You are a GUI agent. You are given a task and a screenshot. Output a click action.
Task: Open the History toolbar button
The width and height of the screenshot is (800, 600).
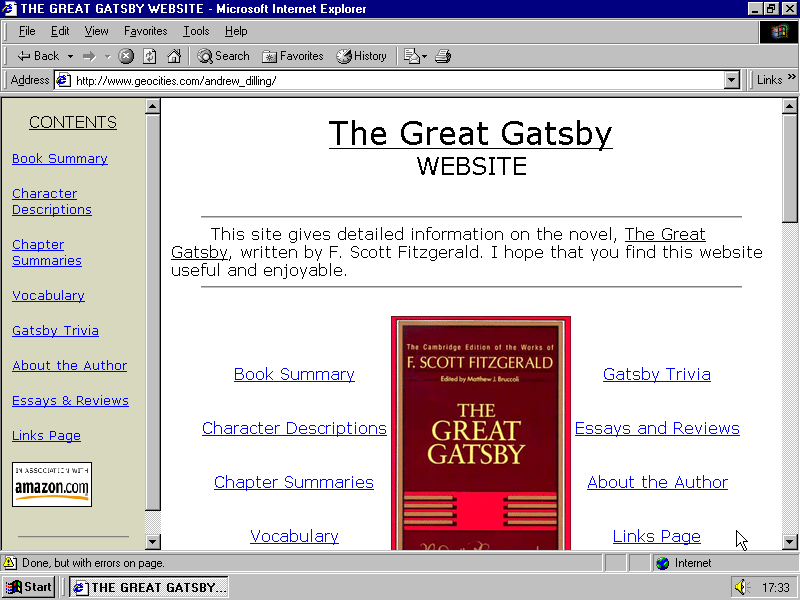tap(361, 56)
